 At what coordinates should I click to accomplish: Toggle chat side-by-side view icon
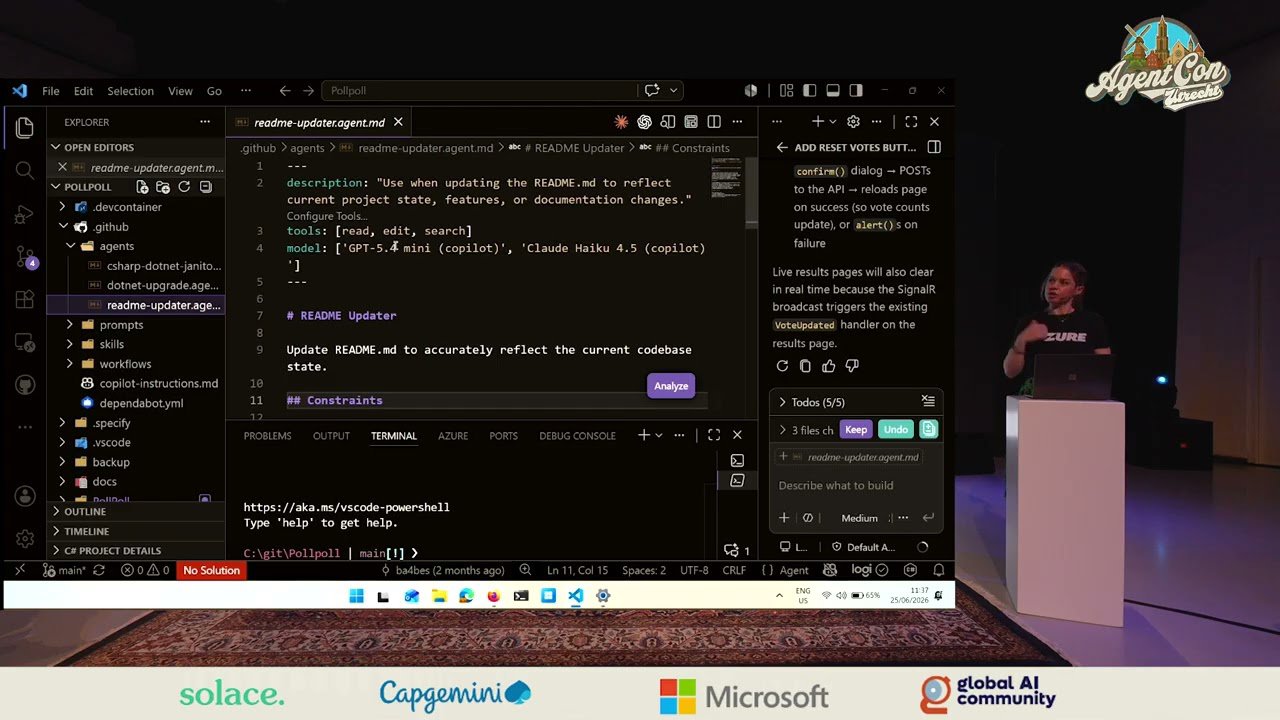(x=934, y=147)
